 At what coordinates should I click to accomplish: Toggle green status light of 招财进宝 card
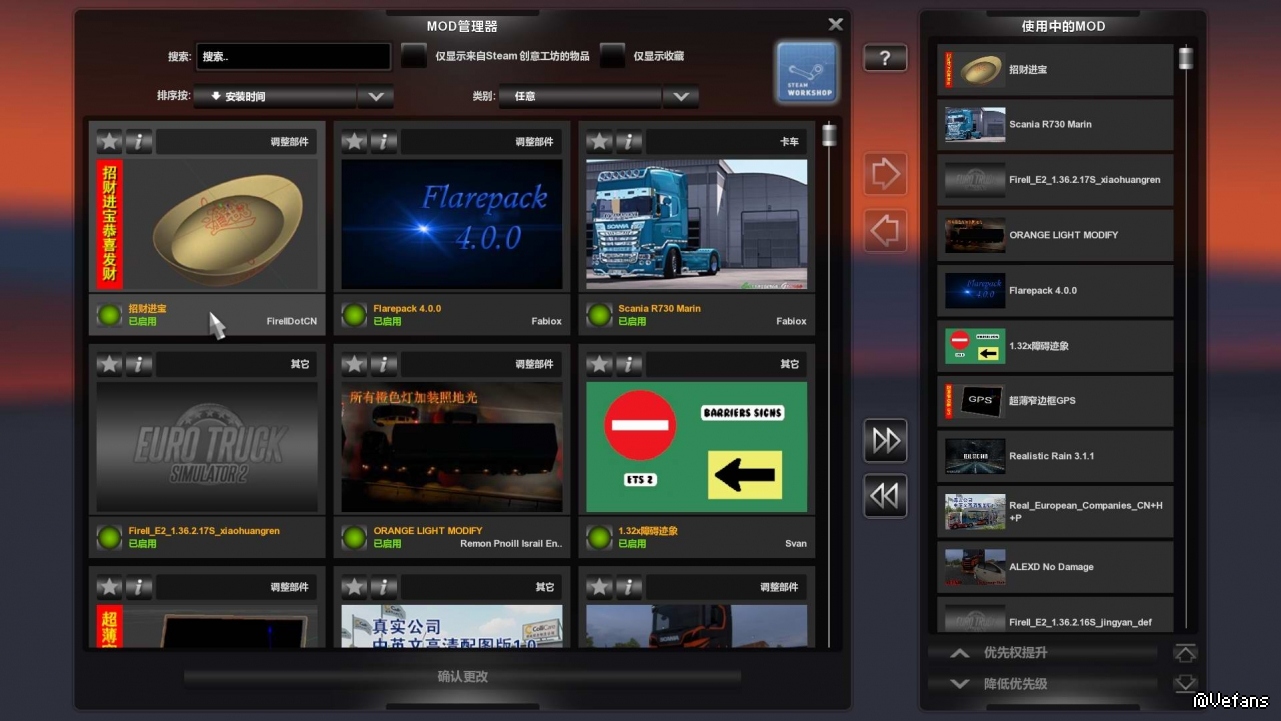pos(109,315)
